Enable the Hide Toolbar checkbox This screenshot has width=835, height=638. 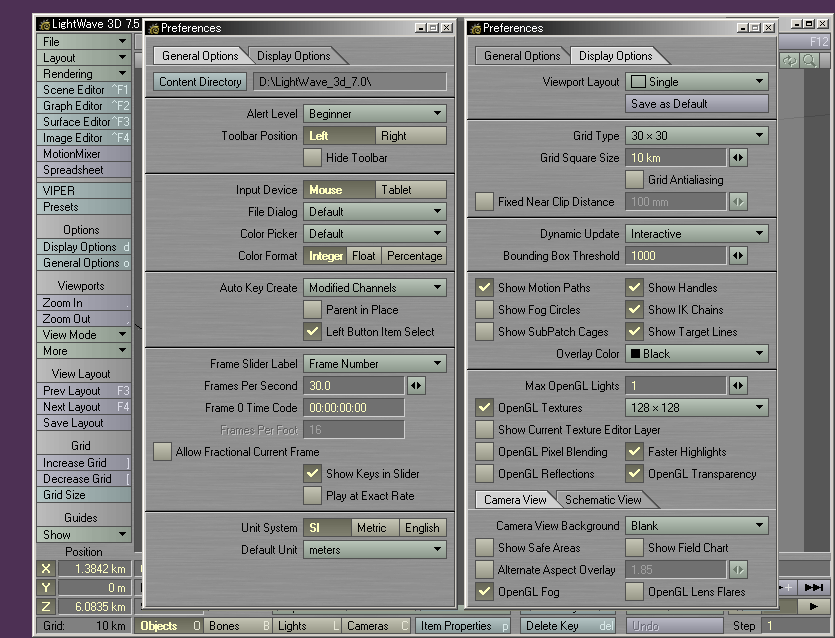coord(313,158)
